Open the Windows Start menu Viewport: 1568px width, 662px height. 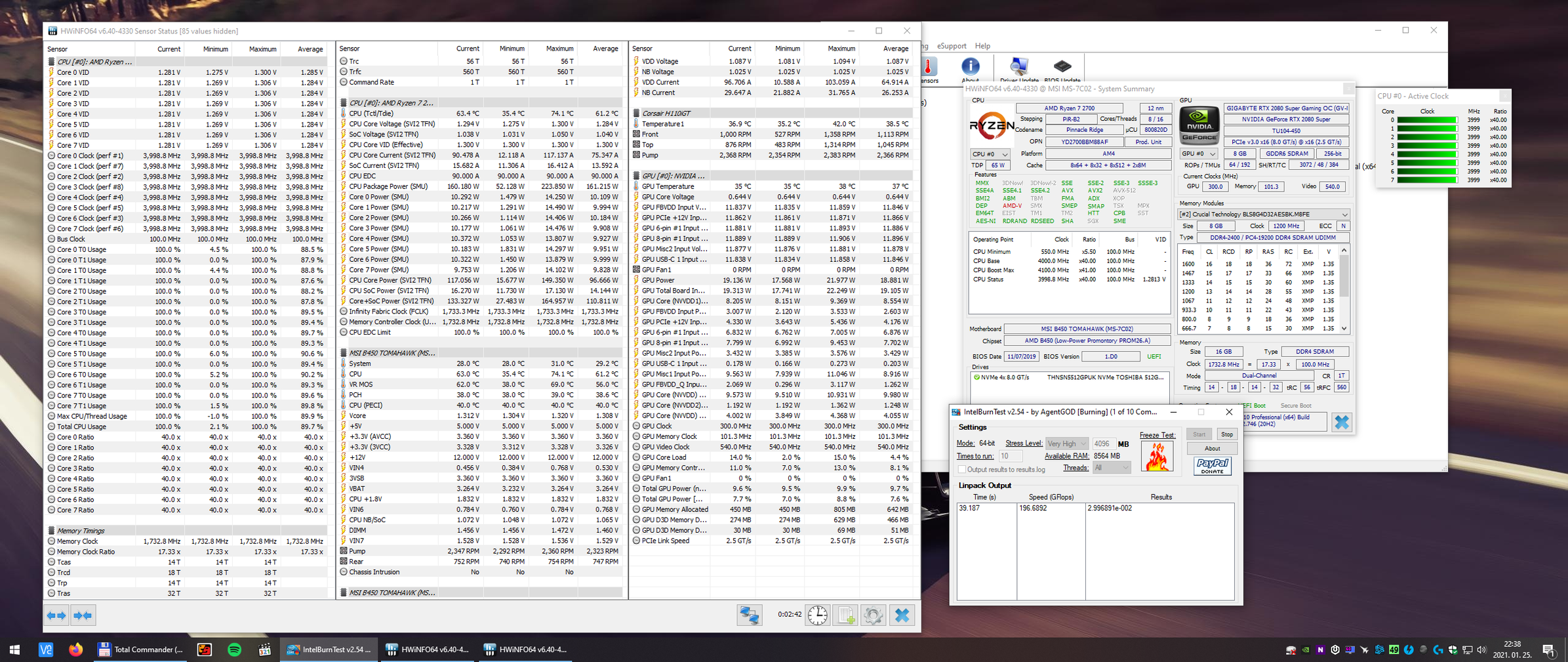tap(14, 650)
